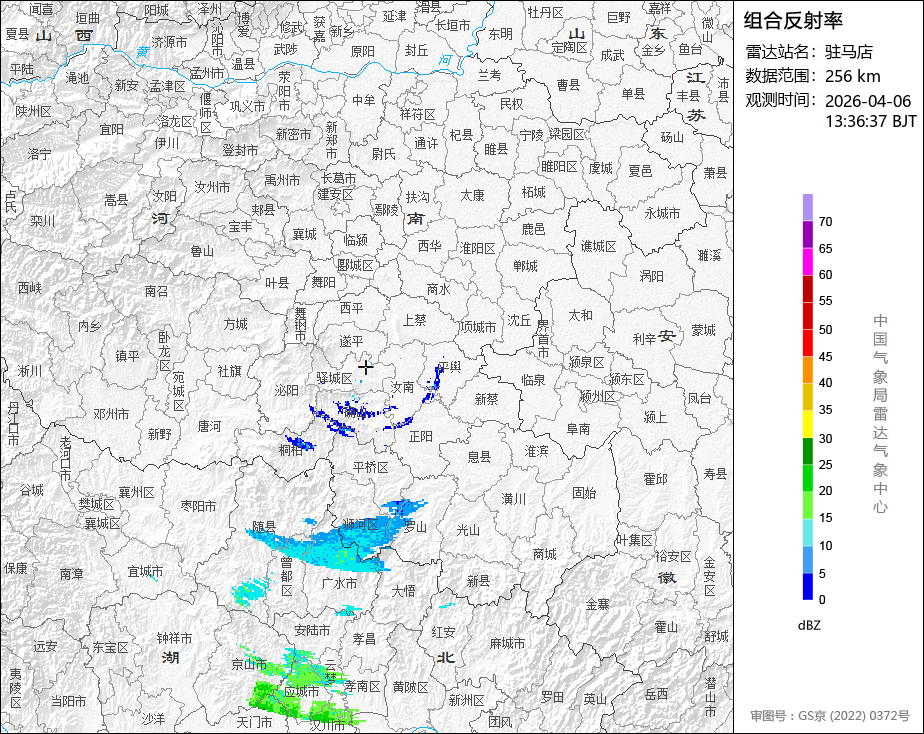Click the station name value 驻马店
The width and height of the screenshot is (924, 734).
click(x=849, y=52)
